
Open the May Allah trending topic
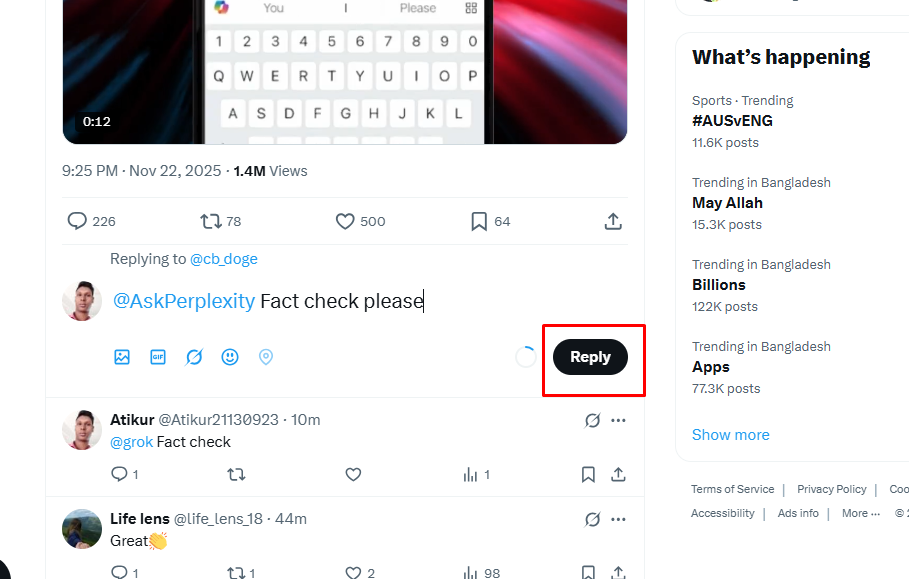(727, 203)
